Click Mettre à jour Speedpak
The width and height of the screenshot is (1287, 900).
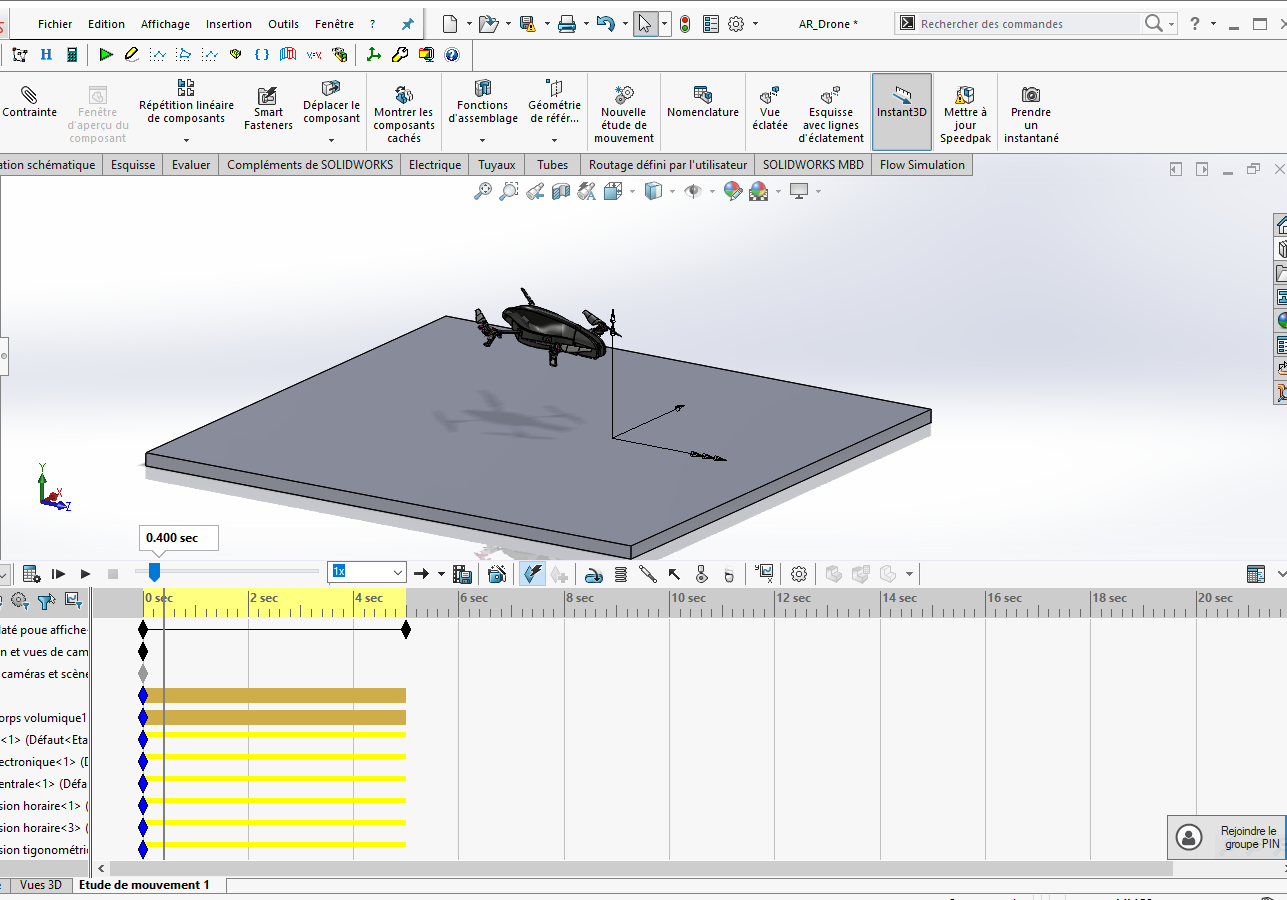[x=965, y=114]
